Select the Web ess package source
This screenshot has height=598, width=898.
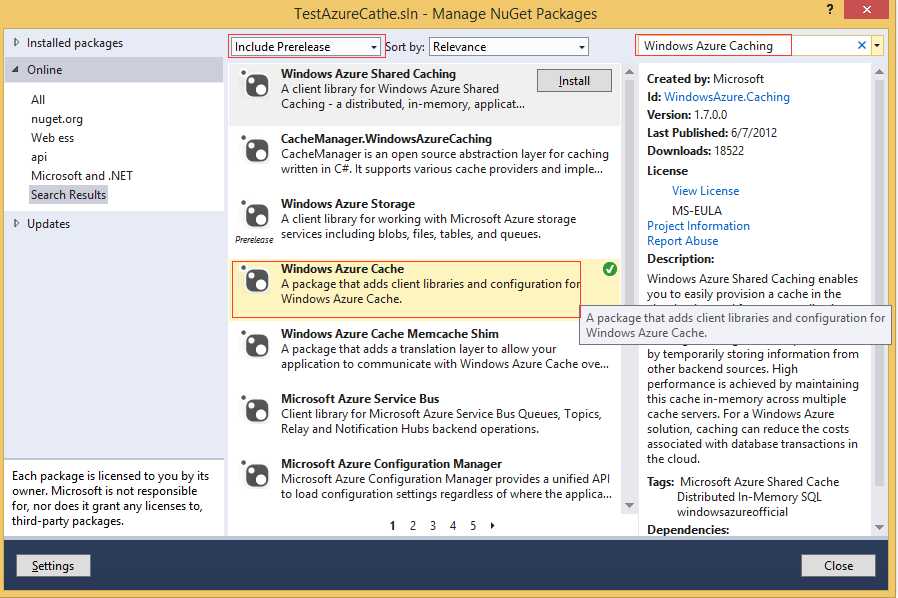pos(52,138)
